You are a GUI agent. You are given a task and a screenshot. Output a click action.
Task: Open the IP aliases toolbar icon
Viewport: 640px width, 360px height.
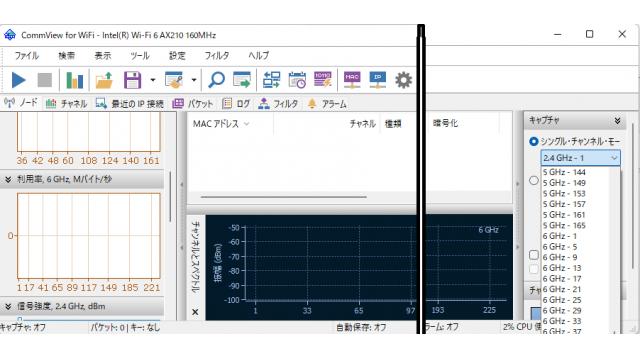[378, 80]
